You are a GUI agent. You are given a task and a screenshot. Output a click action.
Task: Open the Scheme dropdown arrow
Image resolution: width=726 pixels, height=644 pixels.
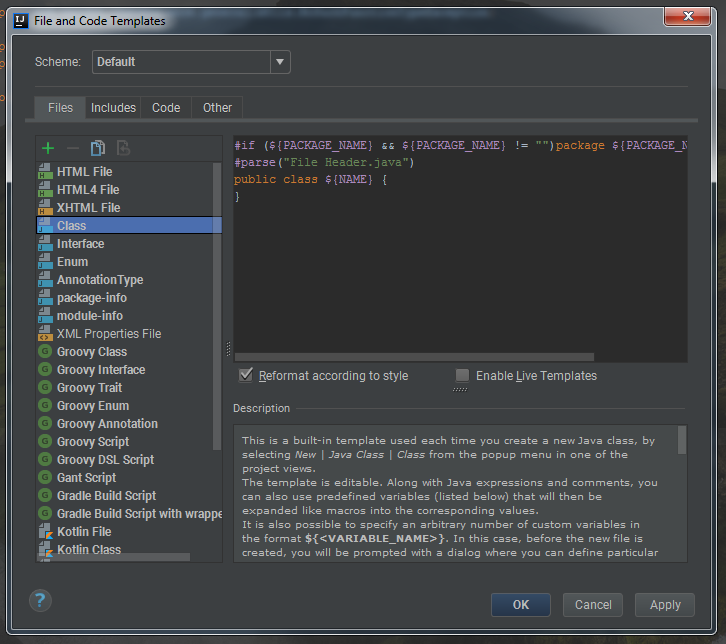(280, 62)
